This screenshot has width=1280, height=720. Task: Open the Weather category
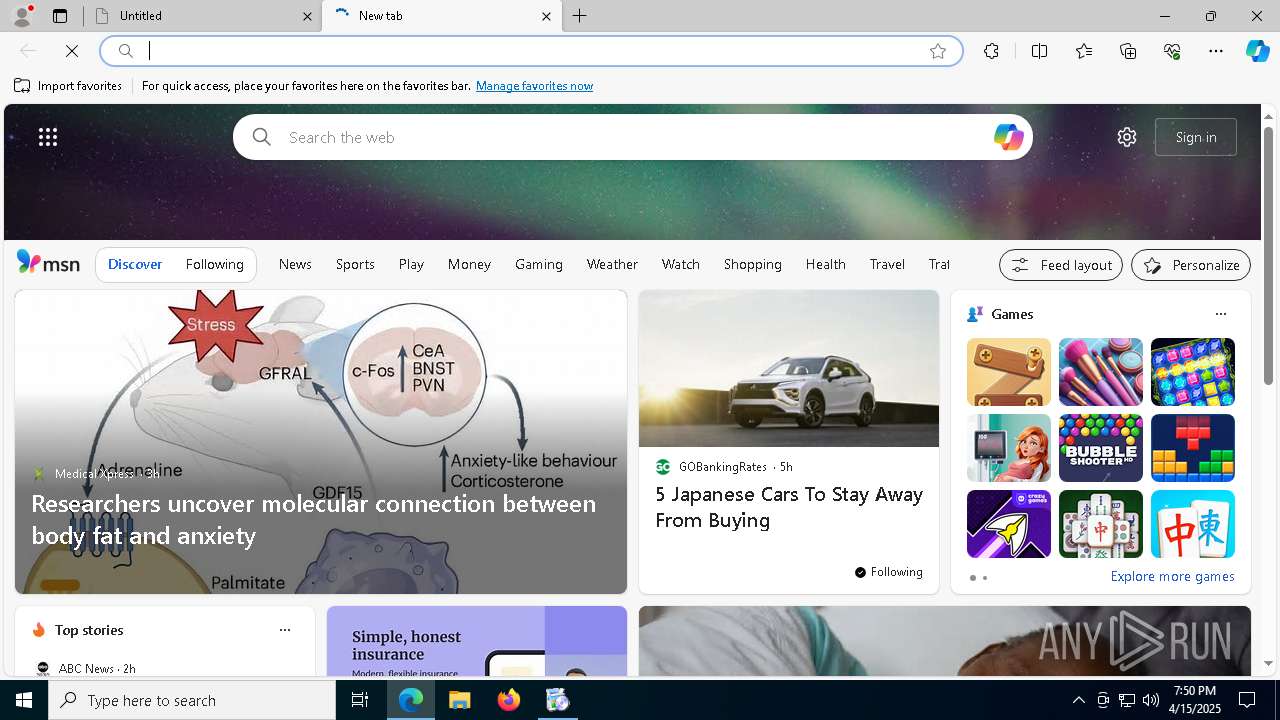pos(612,264)
